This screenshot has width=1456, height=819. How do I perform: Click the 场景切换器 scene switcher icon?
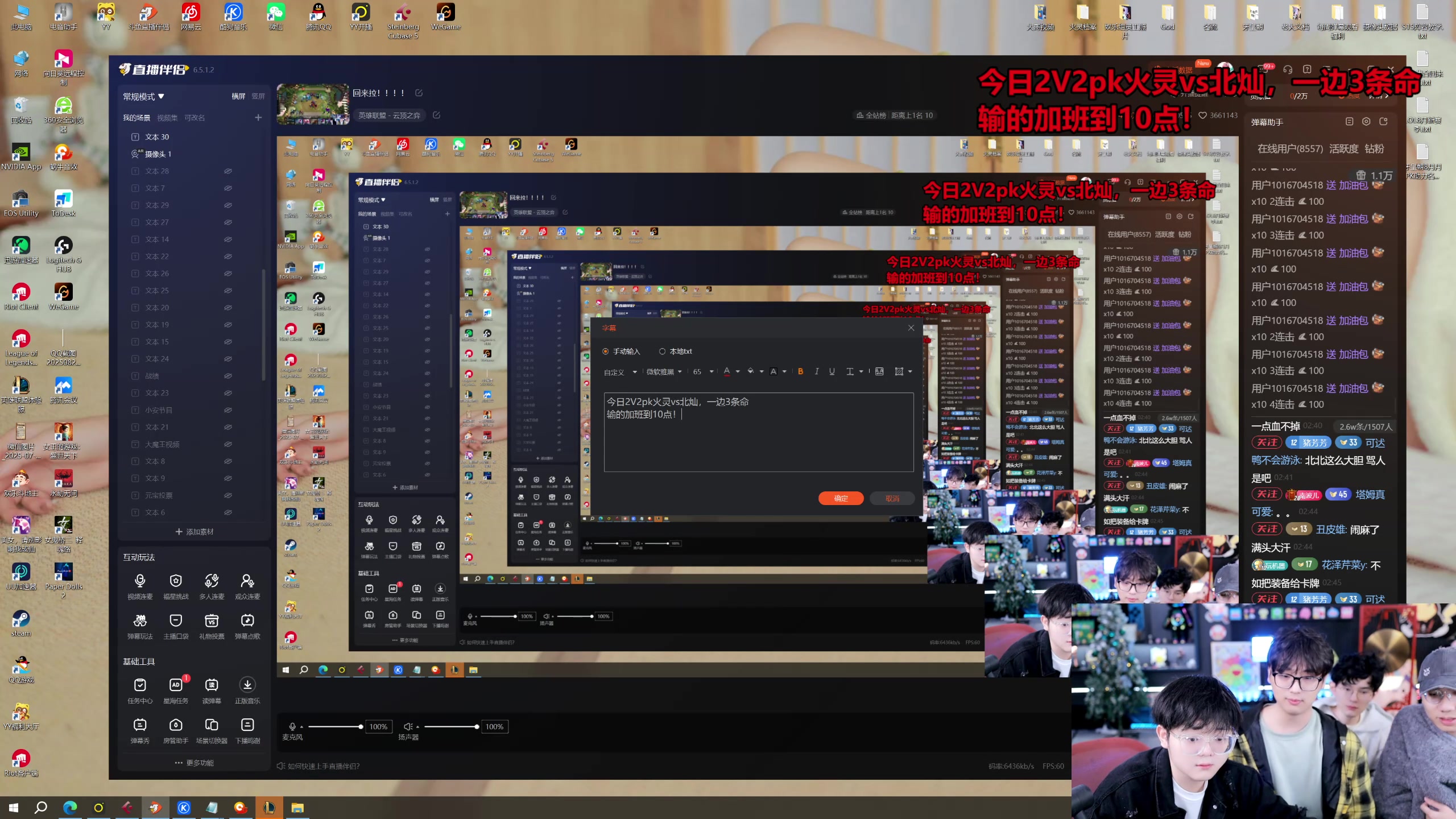click(x=212, y=725)
